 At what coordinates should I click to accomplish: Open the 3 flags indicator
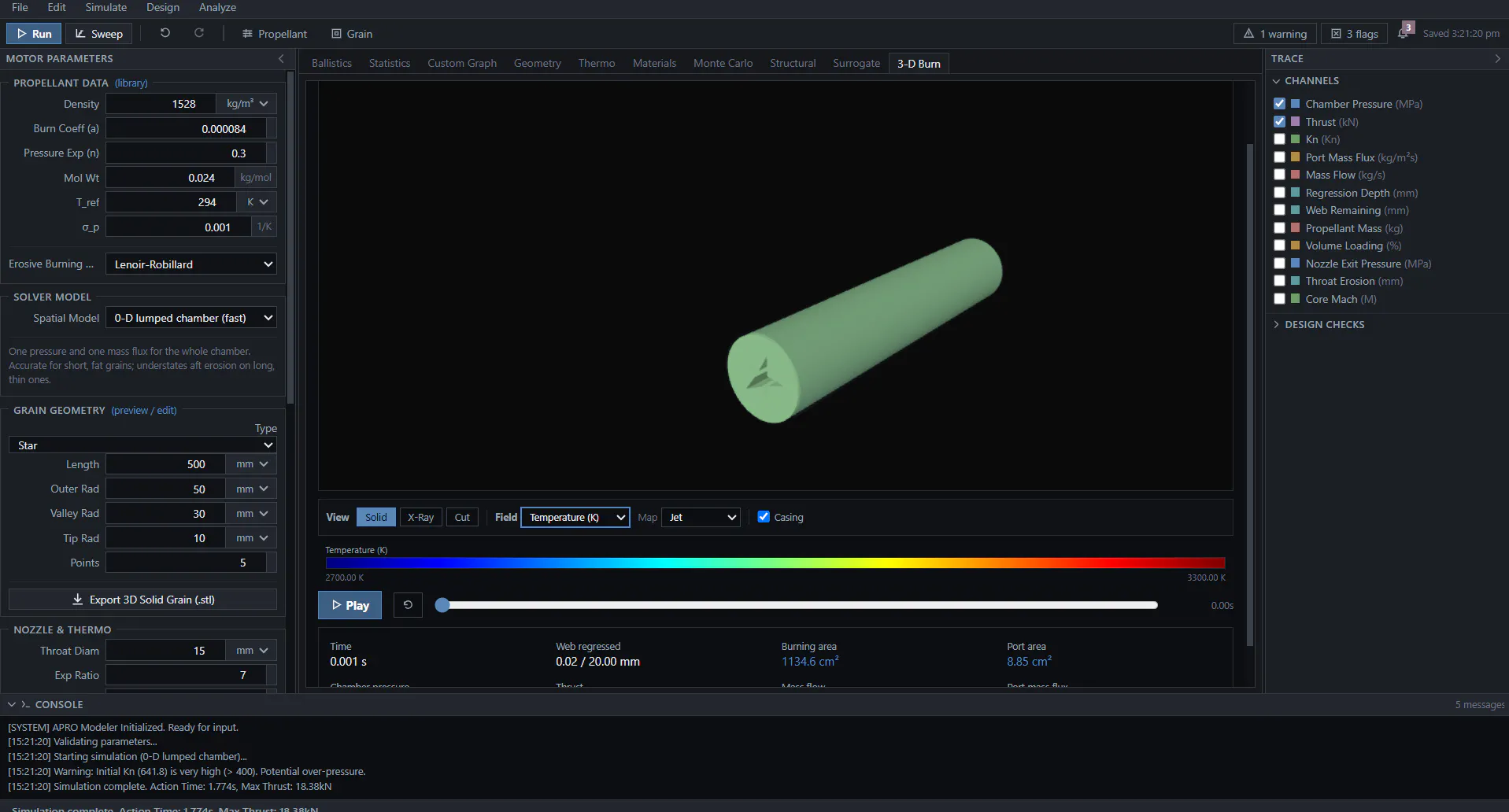pos(1355,34)
